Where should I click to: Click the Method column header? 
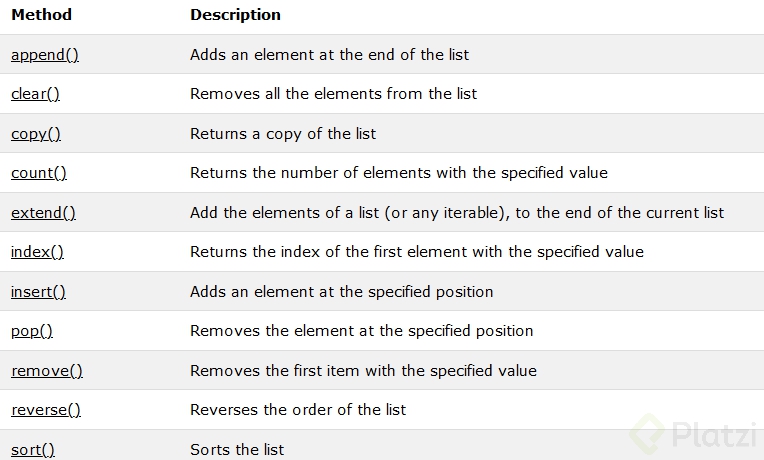point(40,15)
